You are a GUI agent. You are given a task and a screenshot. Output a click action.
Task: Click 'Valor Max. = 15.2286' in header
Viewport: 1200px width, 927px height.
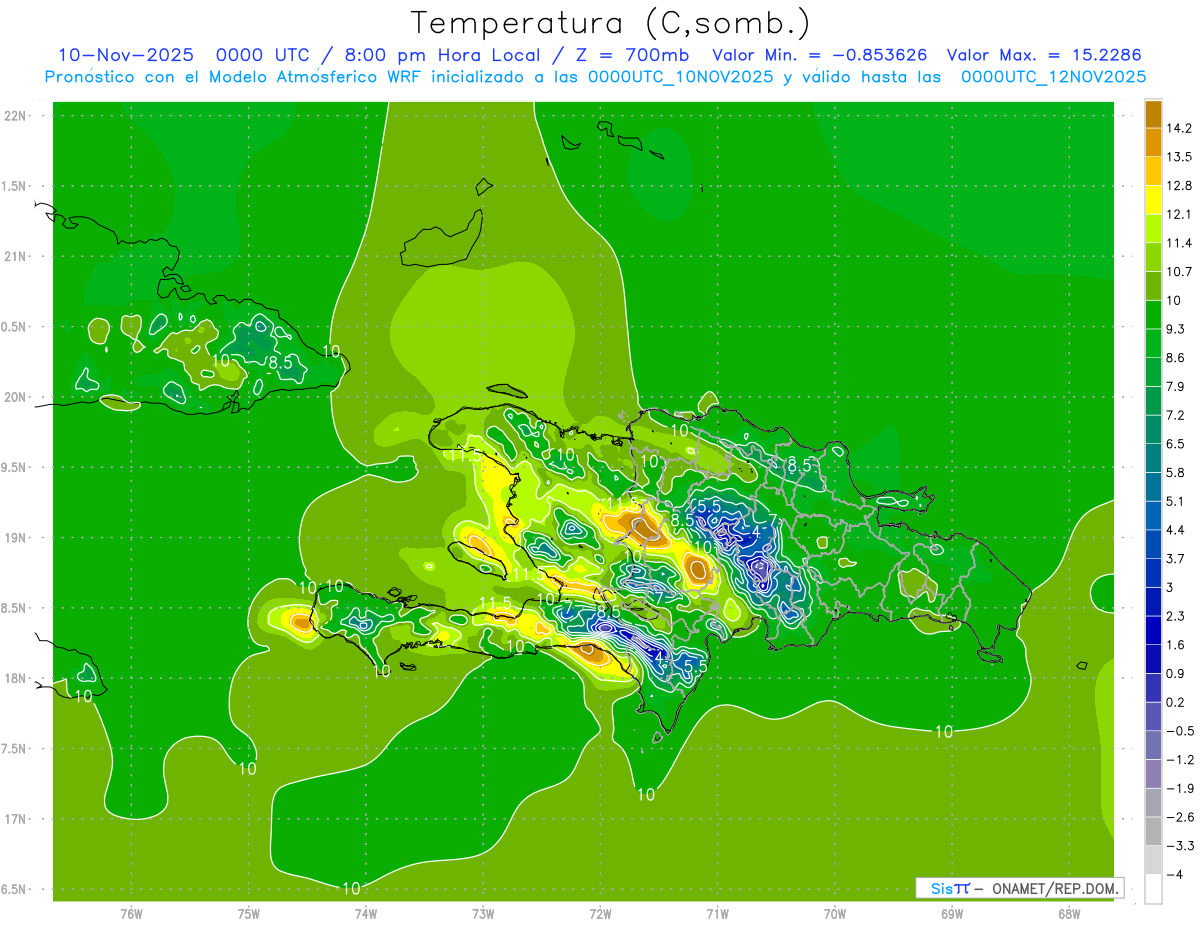[1044, 55]
